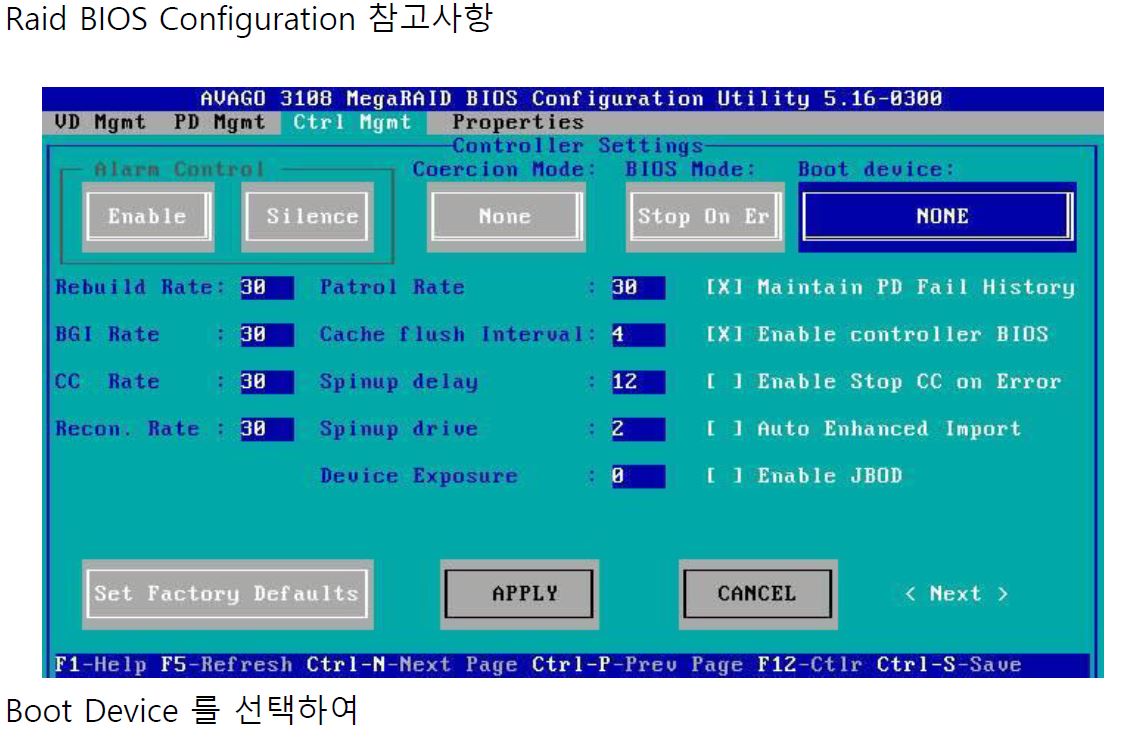Enable the JBOD checkbox
Image resolution: width=1146 pixels, height=740 pixels.
tap(726, 476)
